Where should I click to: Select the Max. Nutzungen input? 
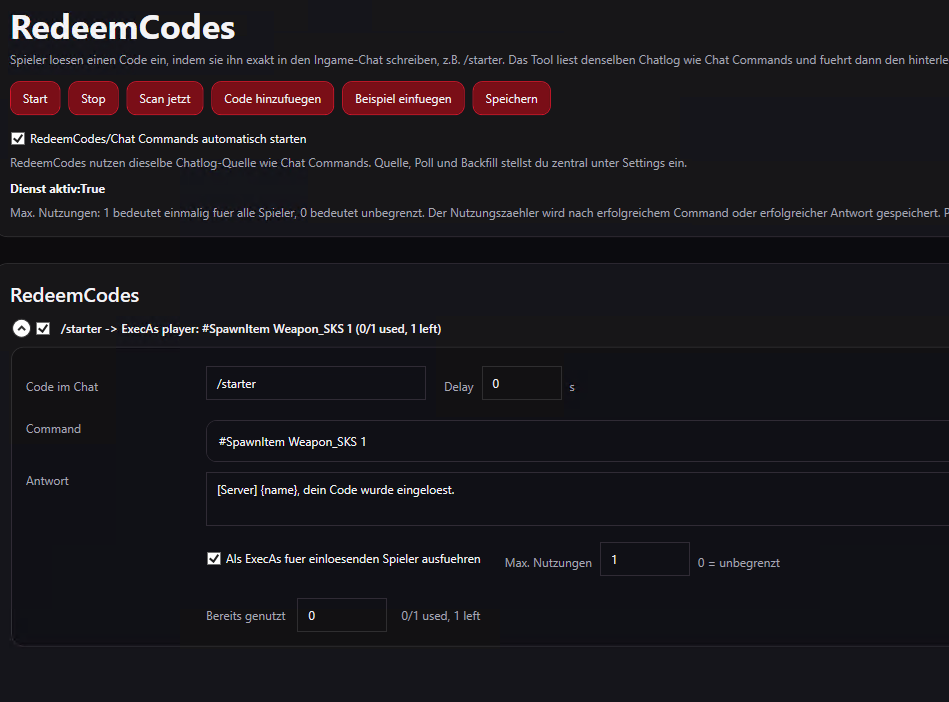pos(645,559)
